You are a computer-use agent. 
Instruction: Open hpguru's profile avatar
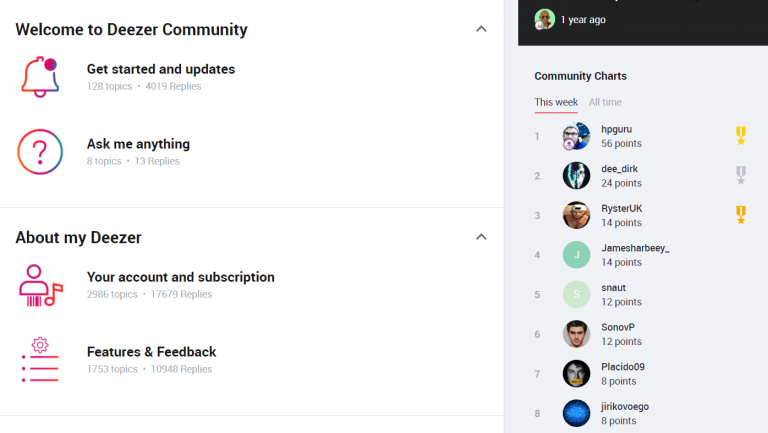(576, 137)
